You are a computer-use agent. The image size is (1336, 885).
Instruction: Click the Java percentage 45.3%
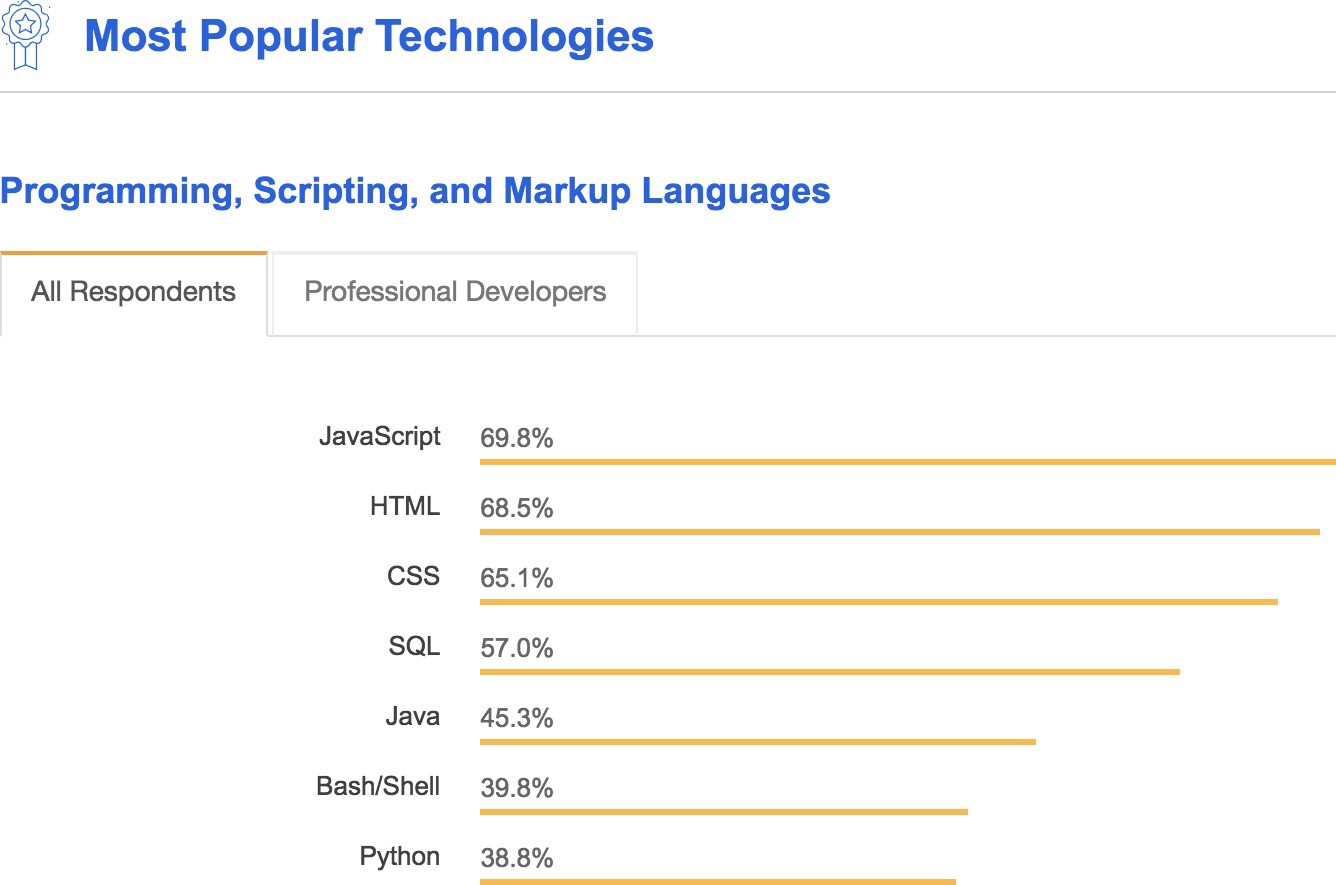coord(516,718)
